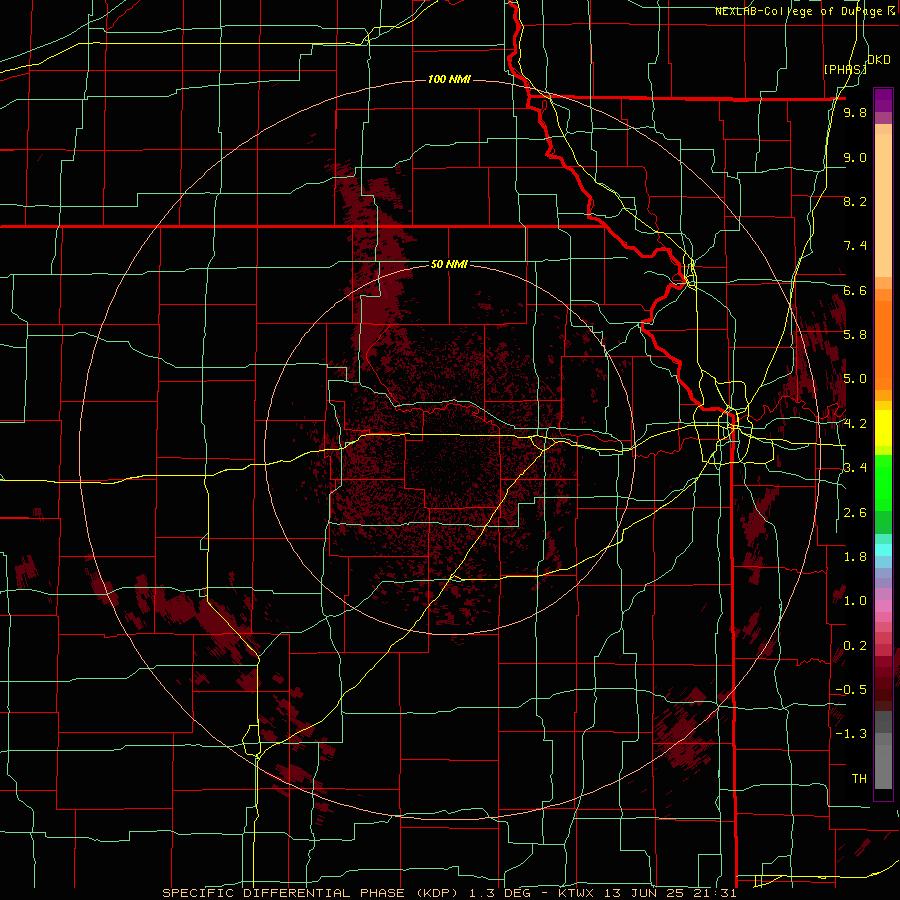Select the 5.0 scale value
This screenshot has width=900, height=900.
[x=855, y=379]
